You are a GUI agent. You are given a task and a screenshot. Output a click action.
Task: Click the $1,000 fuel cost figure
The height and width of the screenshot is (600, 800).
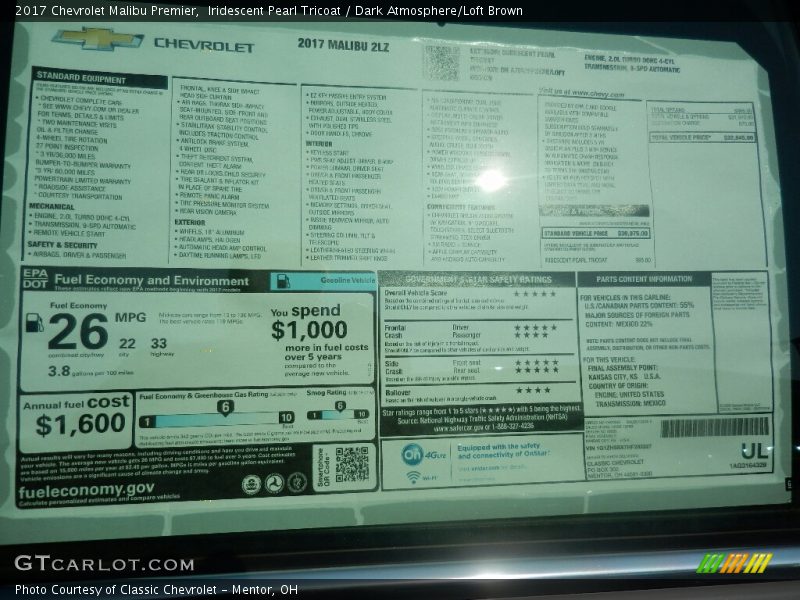(x=309, y=330)
